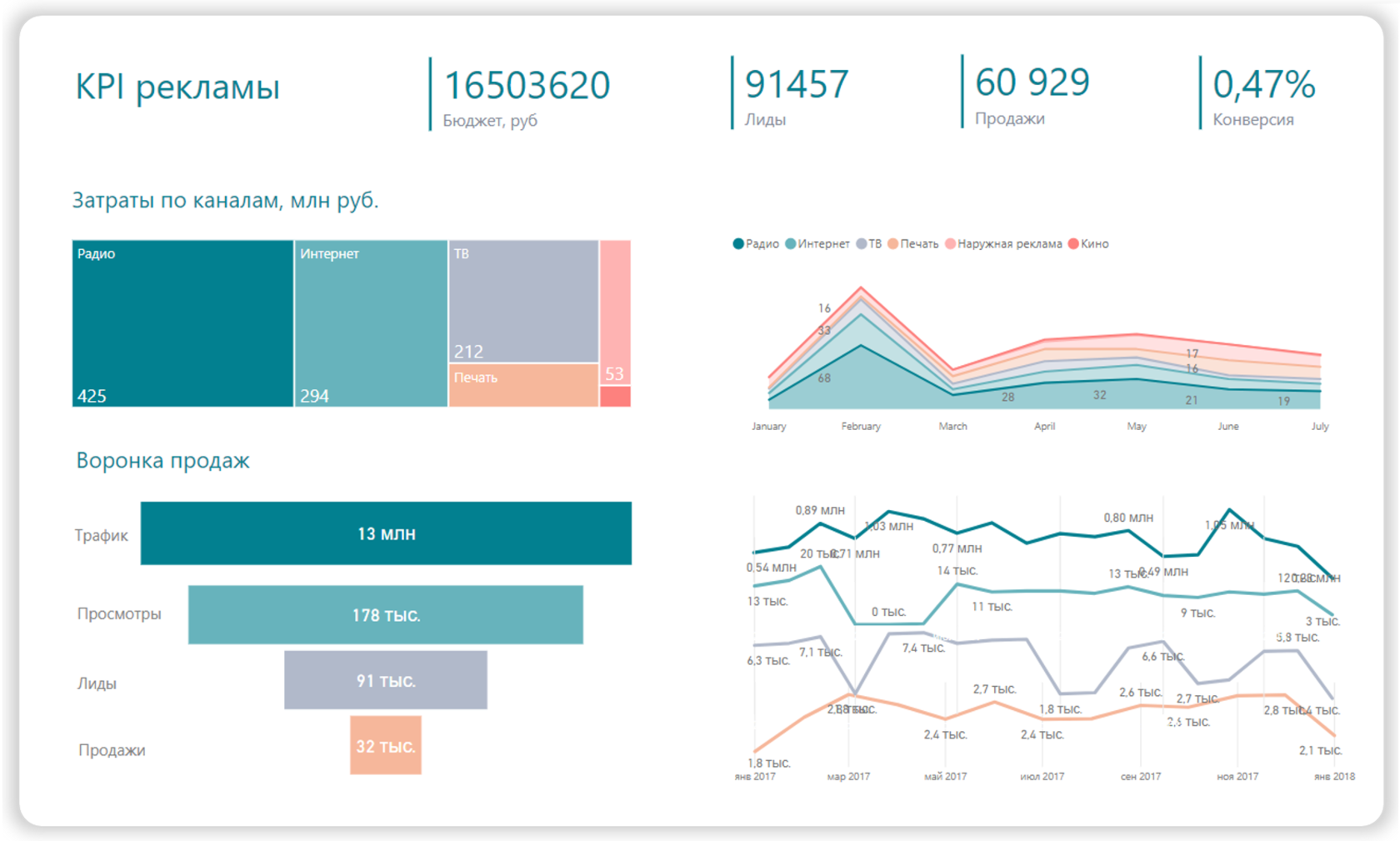Viewport: 1400px width, 841px height.
Task: Click the 91457 leads KPI value
Action: click(797, 84)
